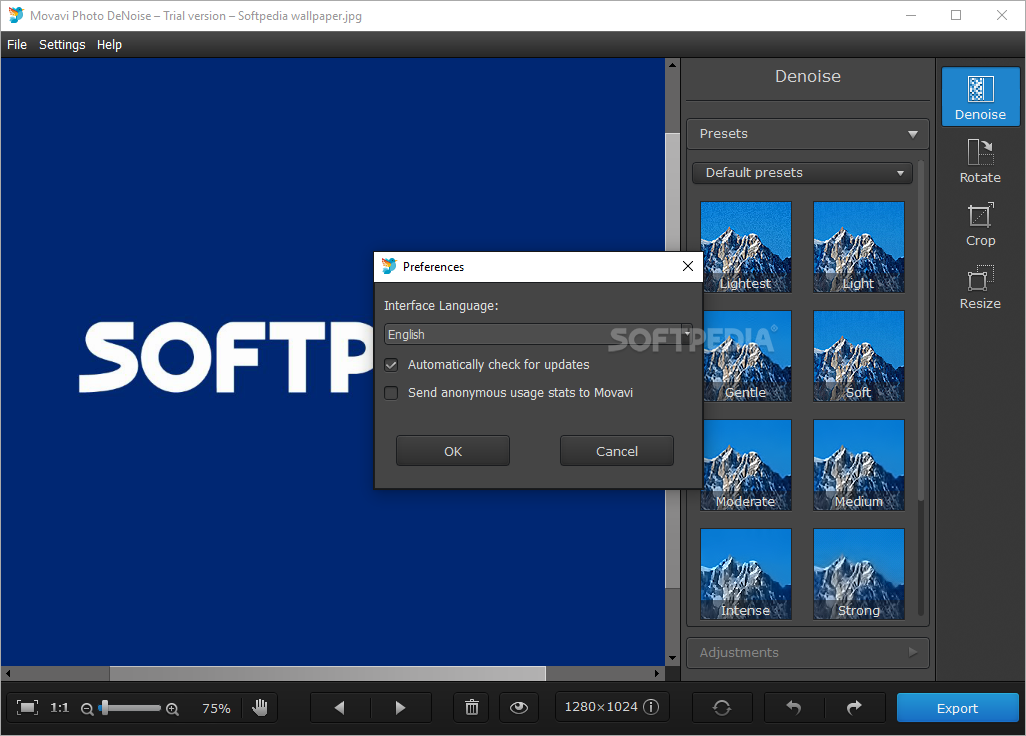Click the presets panel scrollbar
The image size is (1026, 736).
point(921,330)
